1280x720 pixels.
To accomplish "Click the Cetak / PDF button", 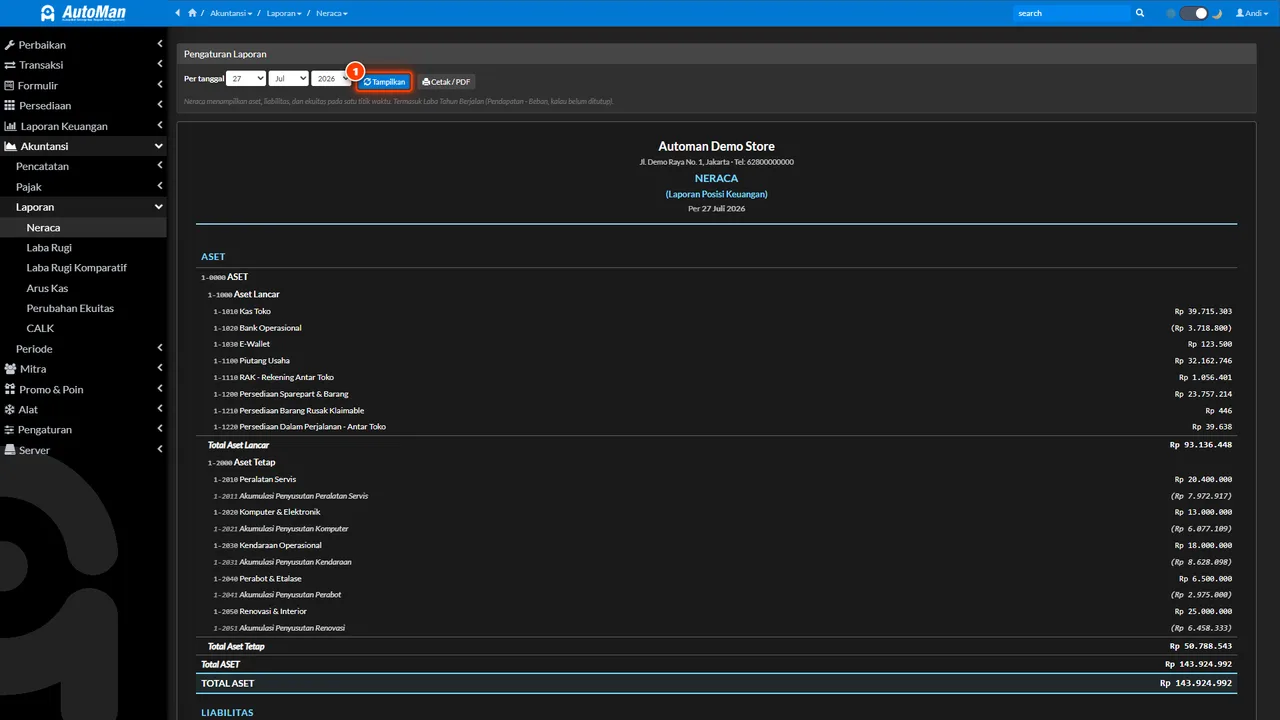I will [x=446, y=82].
